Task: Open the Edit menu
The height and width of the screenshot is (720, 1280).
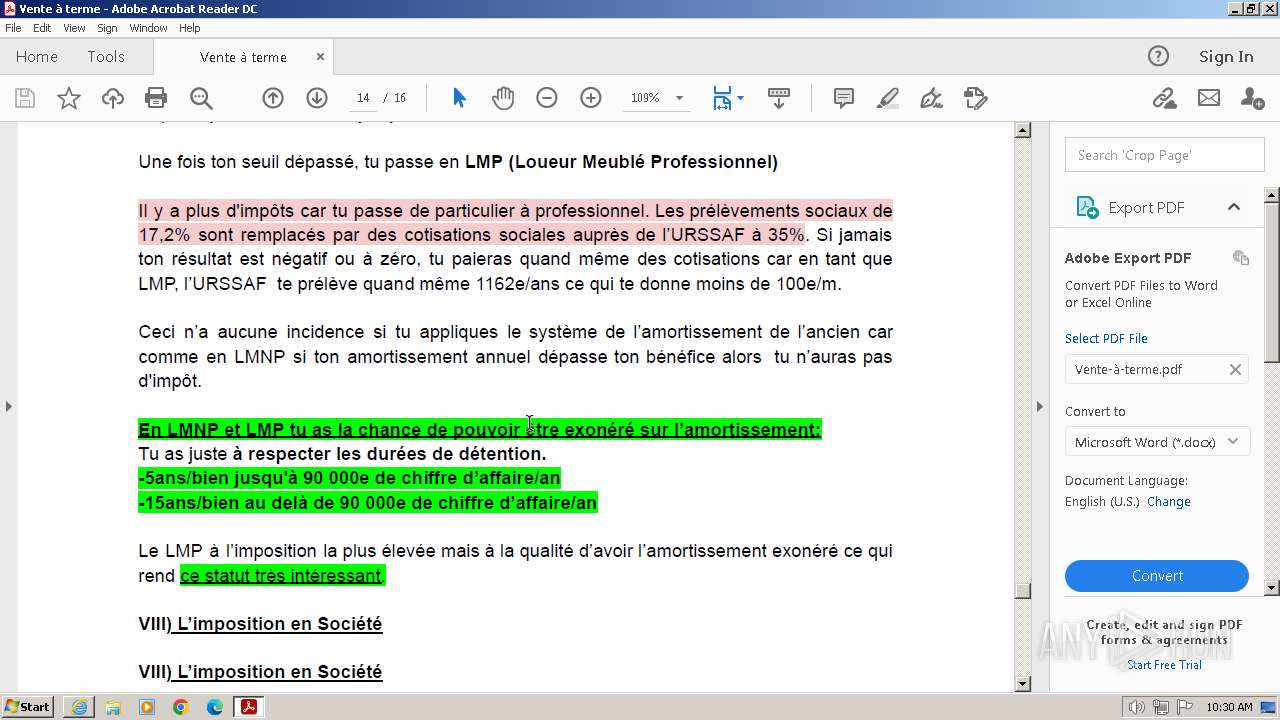Action: [42, 28]
